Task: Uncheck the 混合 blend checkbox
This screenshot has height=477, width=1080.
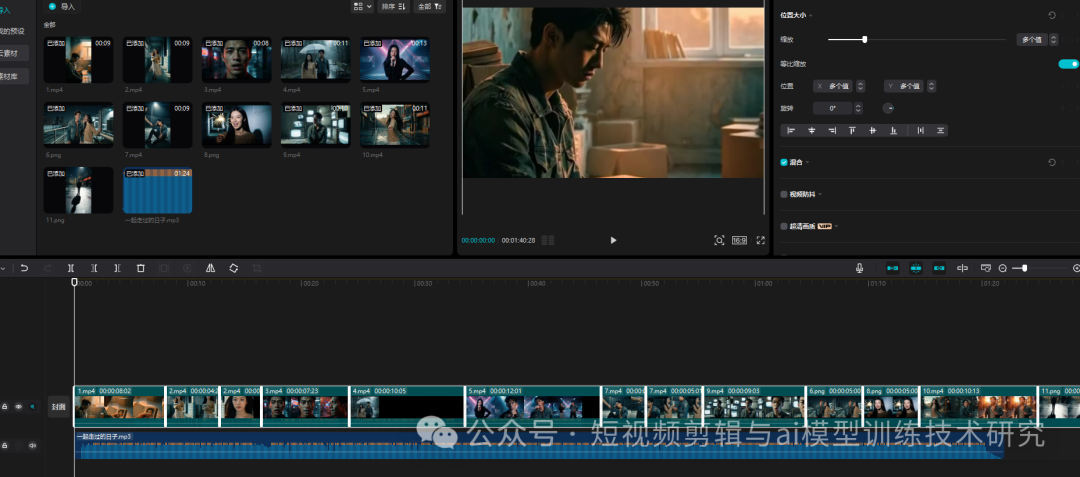Action: 784,162
